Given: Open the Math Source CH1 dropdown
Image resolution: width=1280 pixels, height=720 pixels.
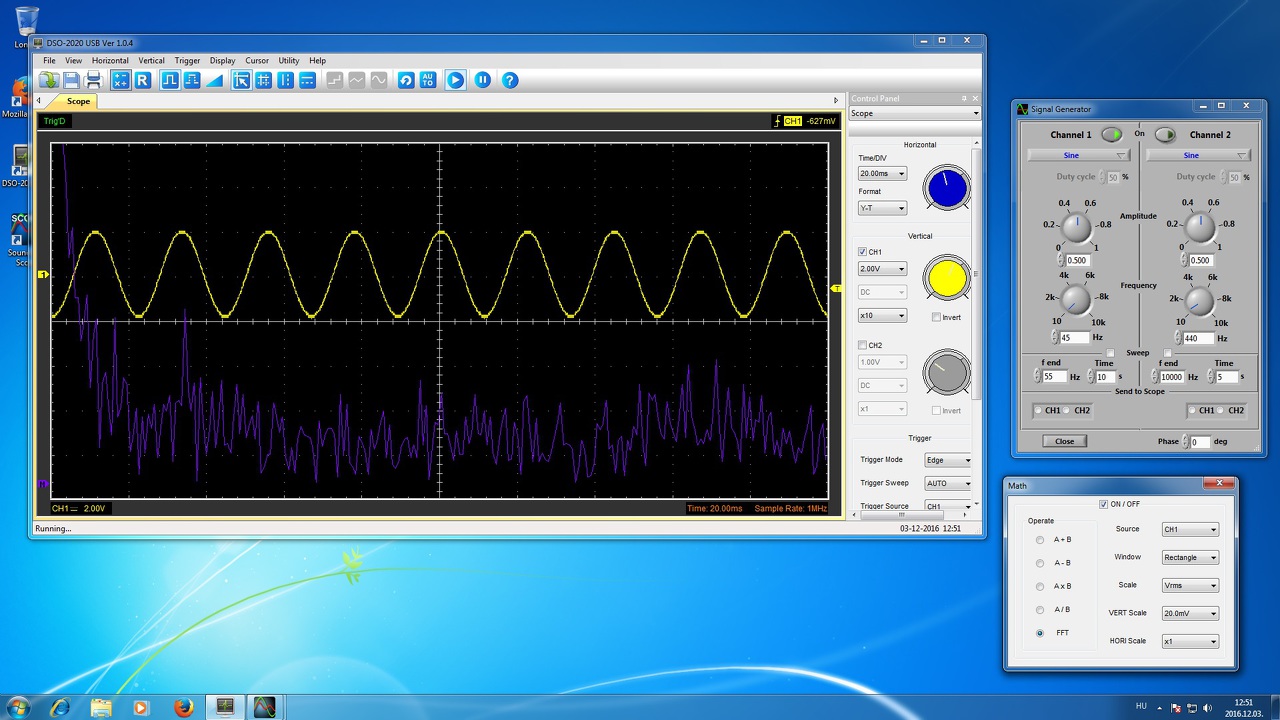Looking at the screenshot, I should 1190,529.
